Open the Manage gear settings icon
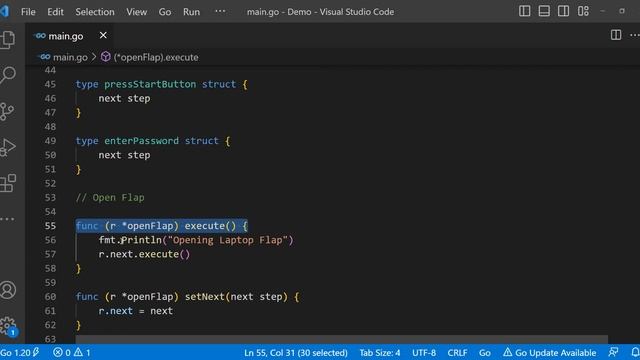640x360 pixels. coord(7,326)
